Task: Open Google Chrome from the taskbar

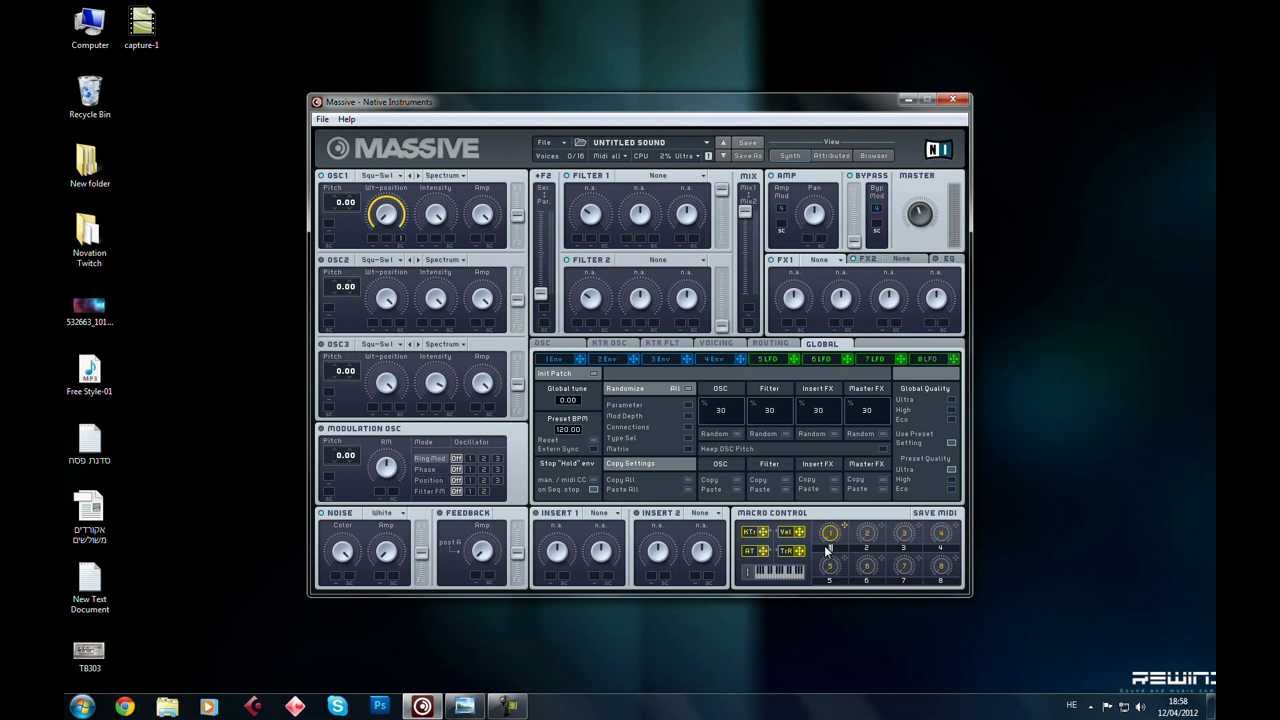Action: (x=124, y=706)
